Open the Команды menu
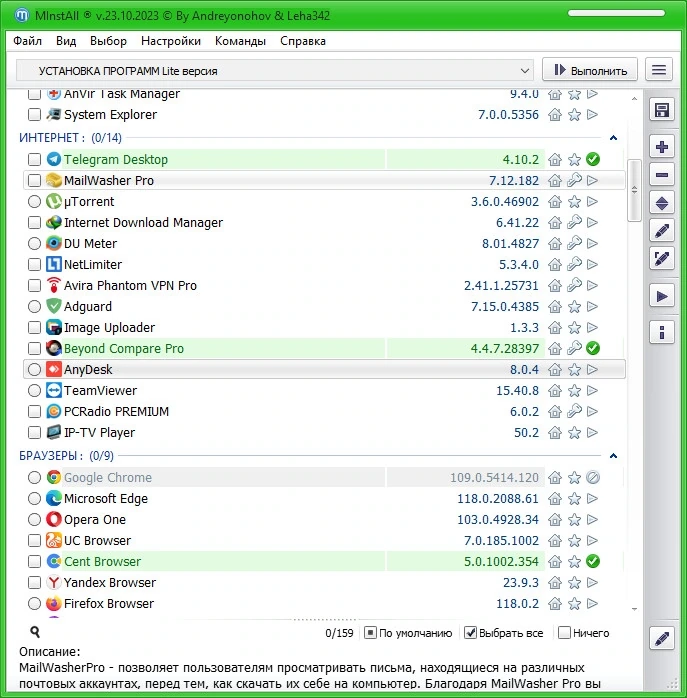The height and width of the screenshot is (698, 687). pyautogui.click(x=240, y=41)
